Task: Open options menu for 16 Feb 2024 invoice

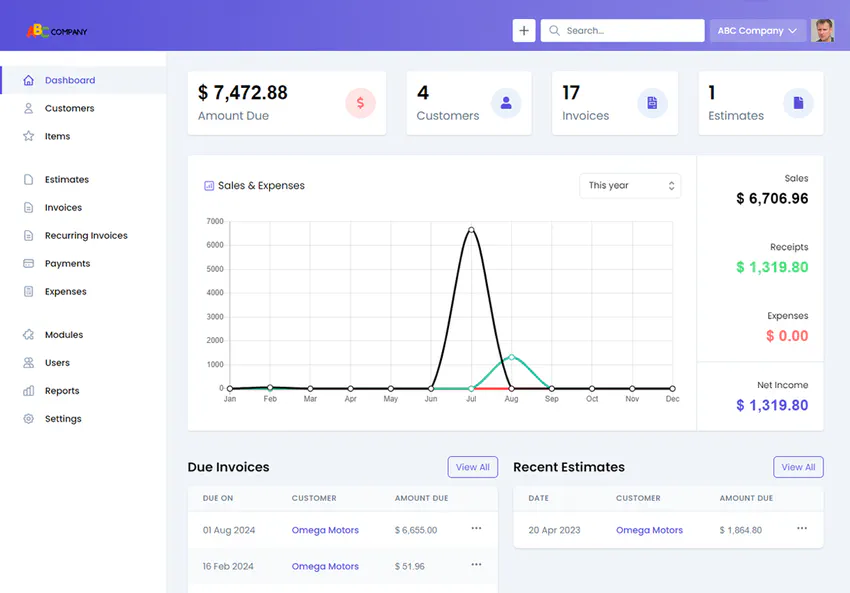Action: pos(476,565)
